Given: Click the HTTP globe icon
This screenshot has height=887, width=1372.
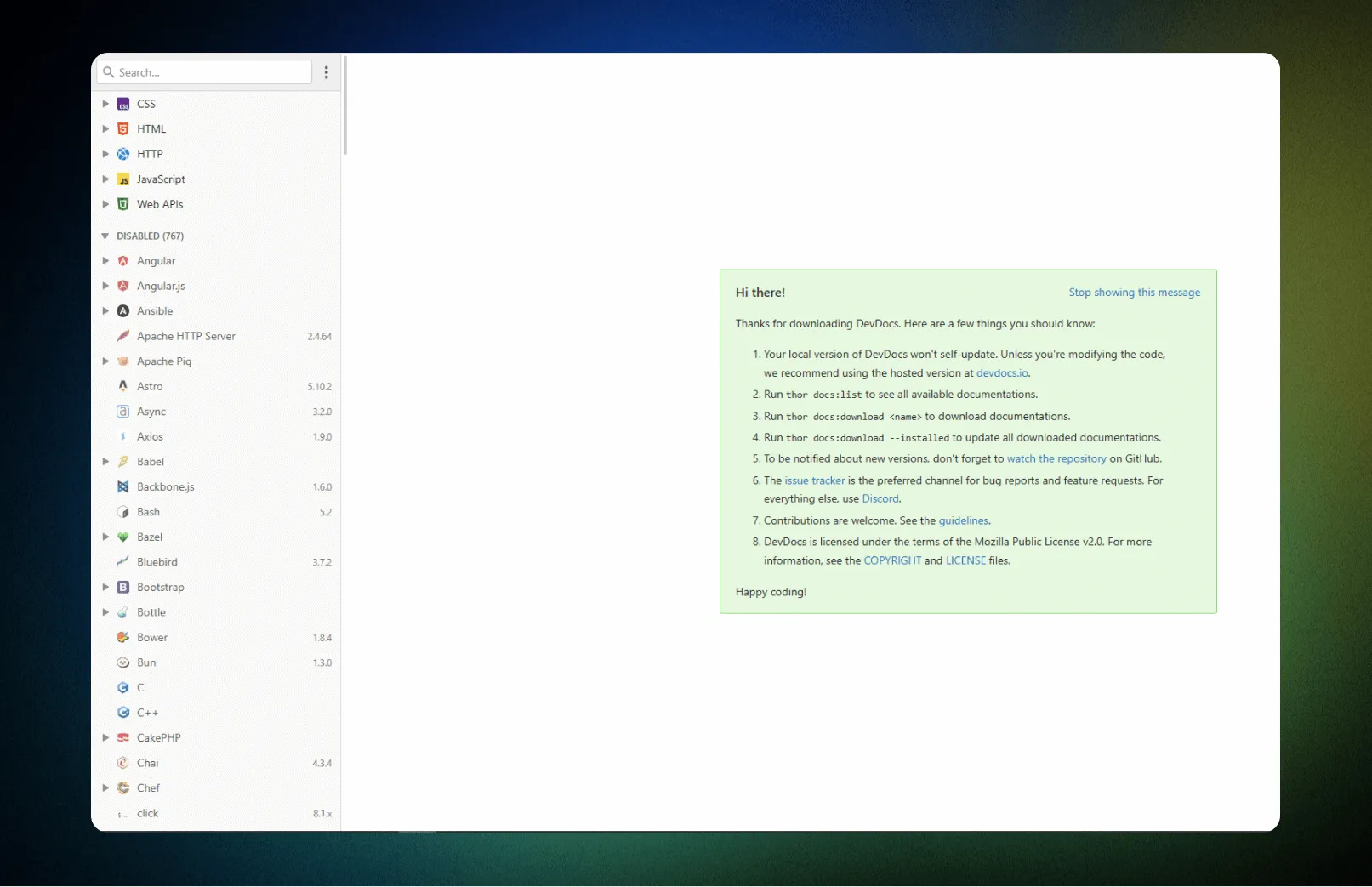Looking at the screenshot, I should point(123,154).
